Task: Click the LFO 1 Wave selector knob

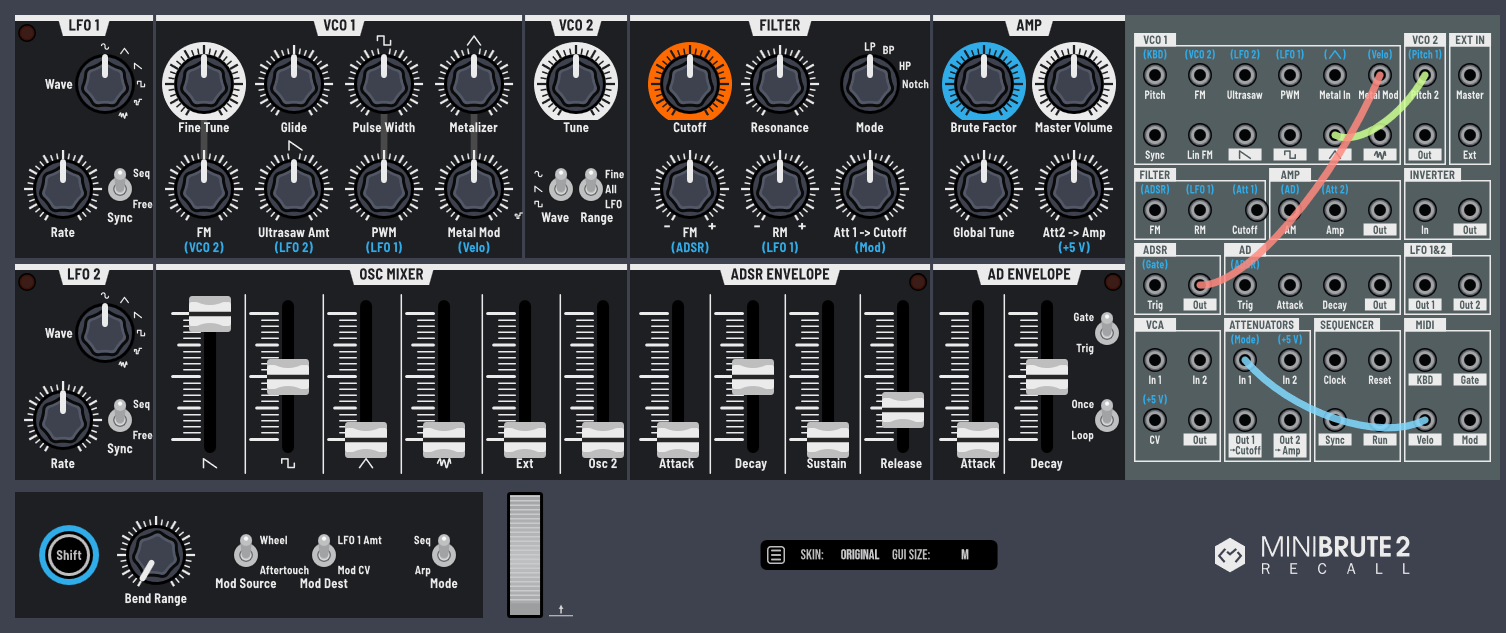Action: click(105, 84)
